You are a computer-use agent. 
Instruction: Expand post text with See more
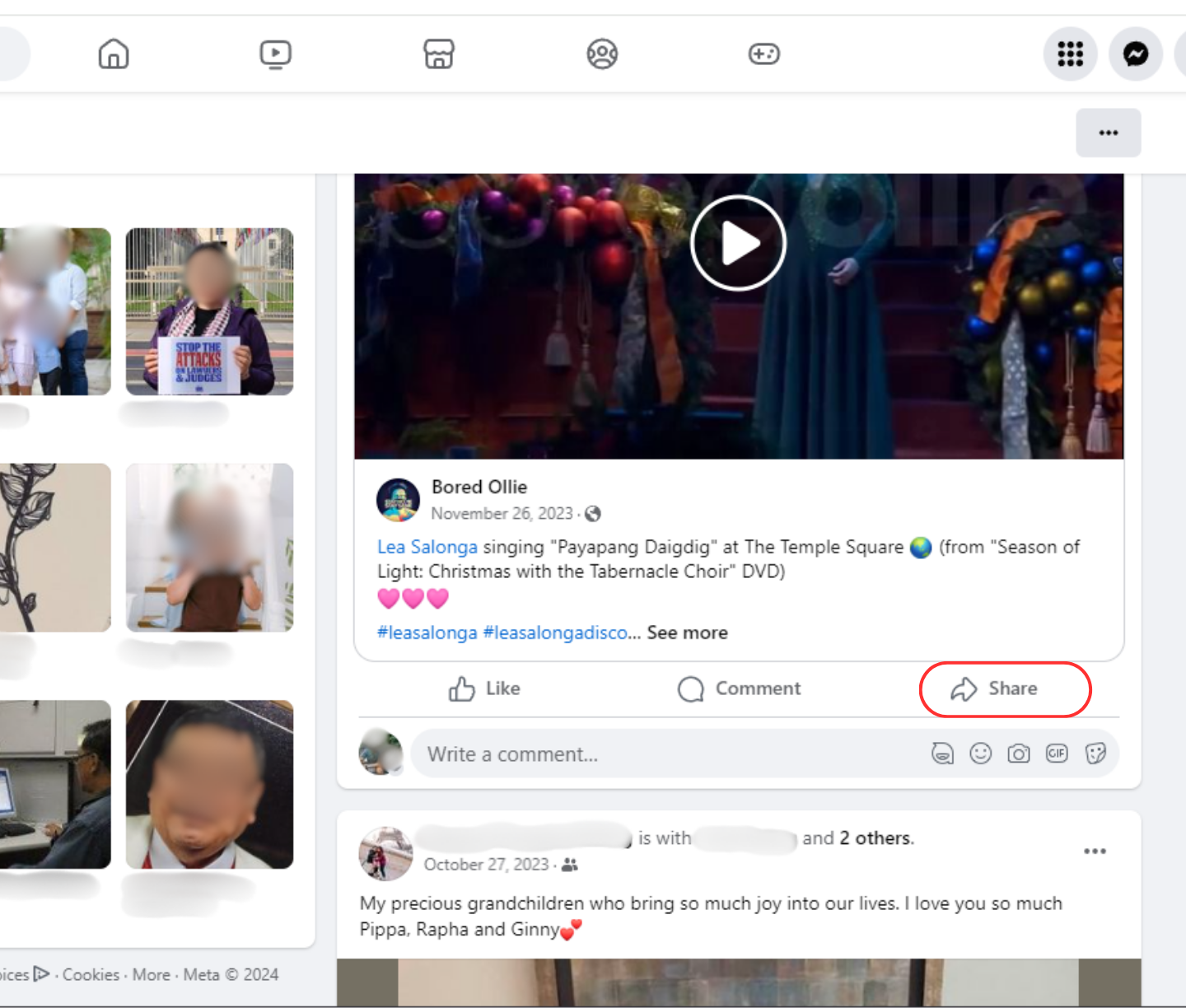coord(687,632)
